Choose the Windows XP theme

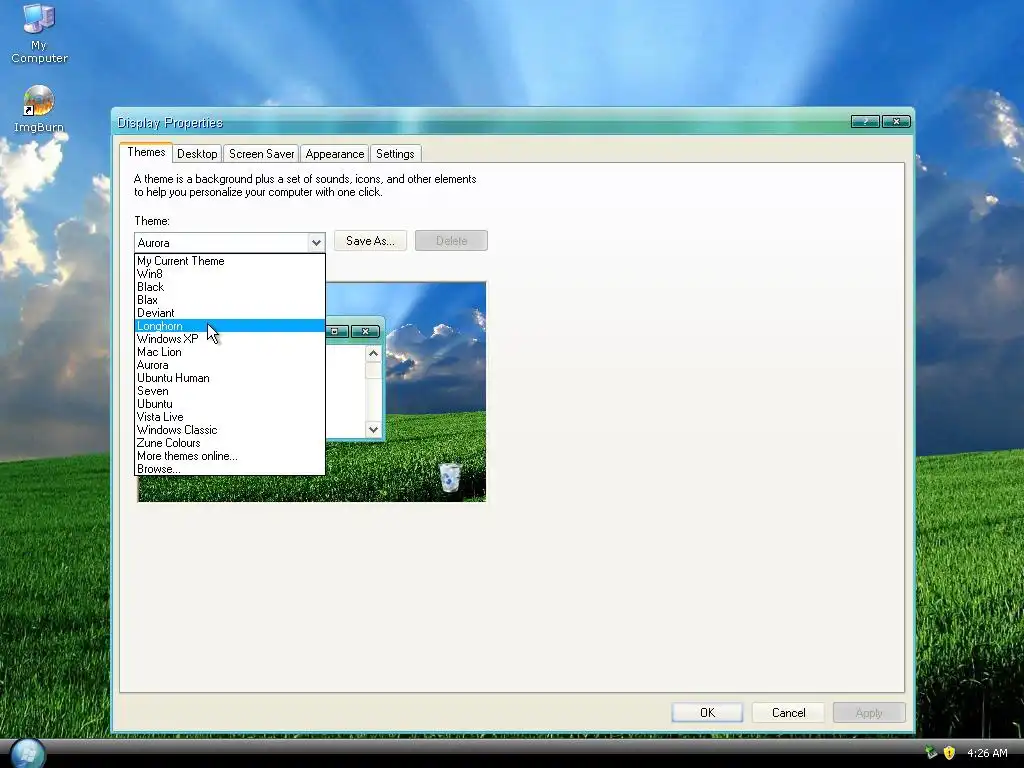(229, 339)
